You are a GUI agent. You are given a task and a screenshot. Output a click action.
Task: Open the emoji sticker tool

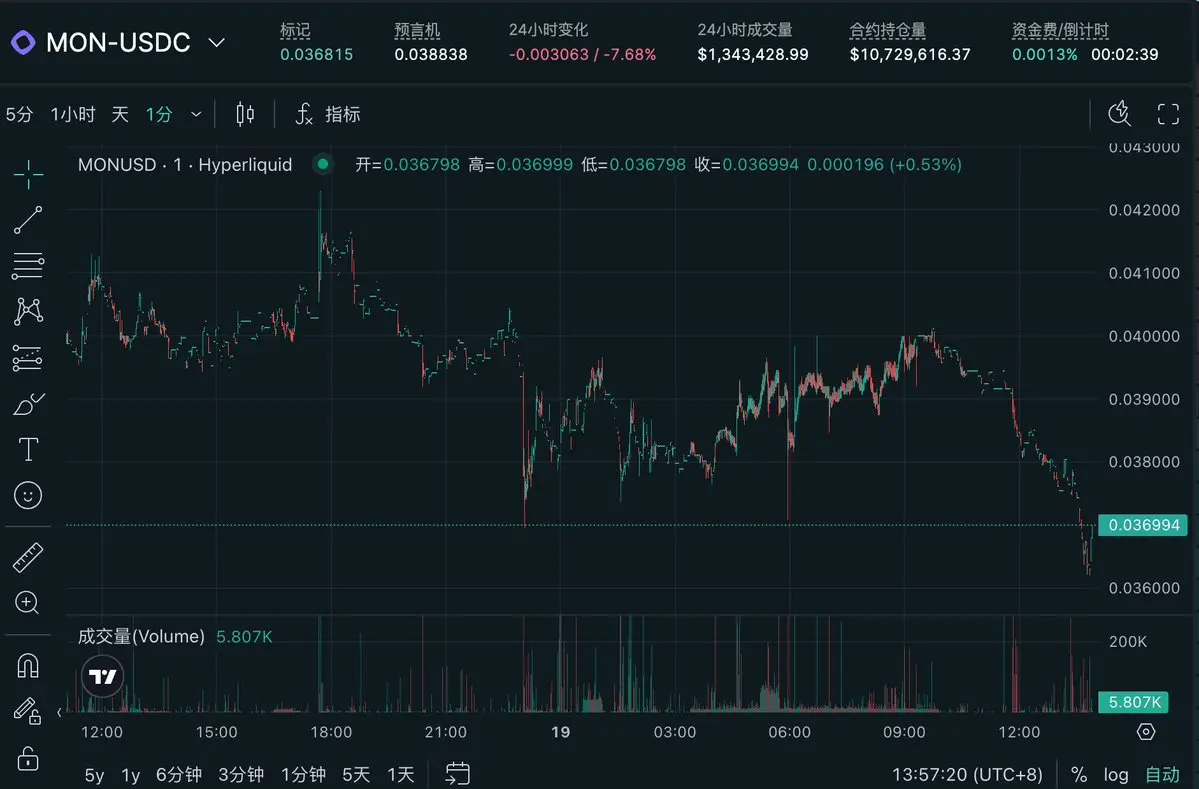28,495
